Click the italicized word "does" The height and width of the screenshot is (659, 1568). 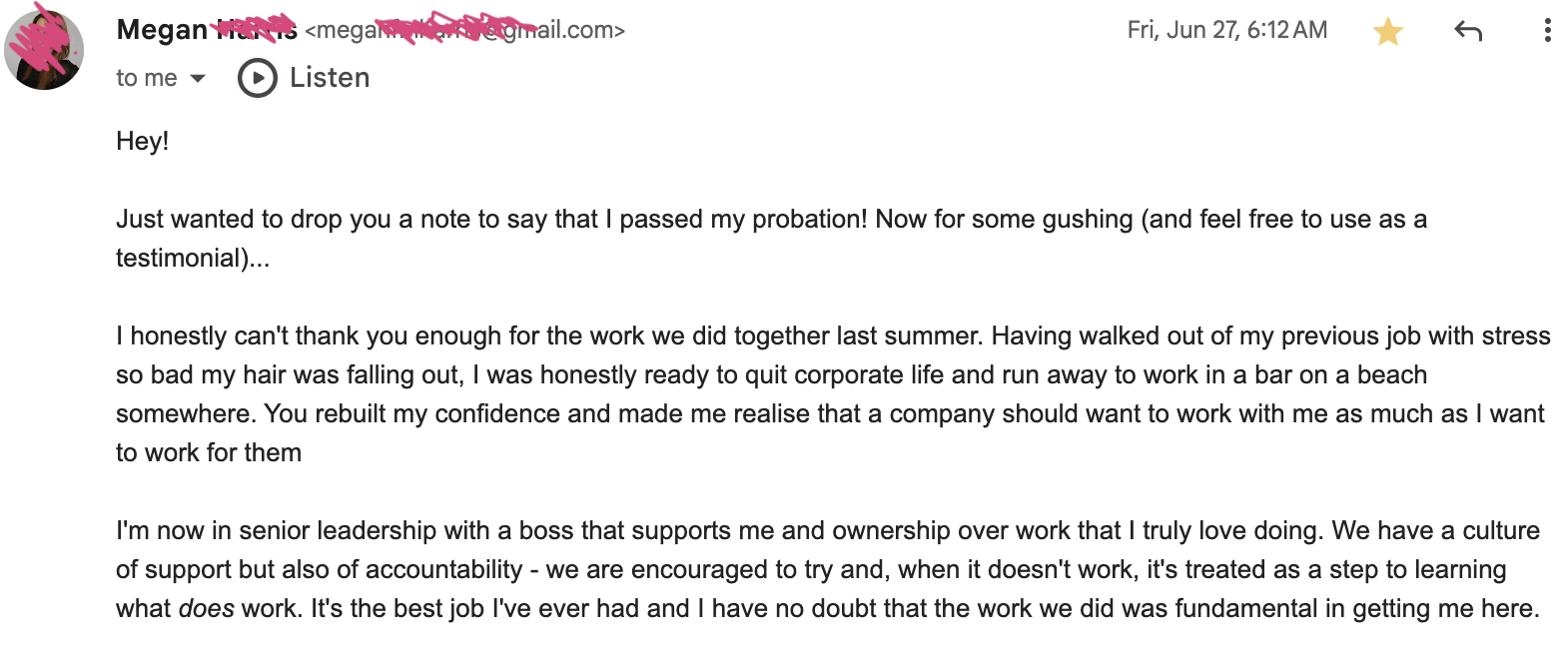[207, 608]
